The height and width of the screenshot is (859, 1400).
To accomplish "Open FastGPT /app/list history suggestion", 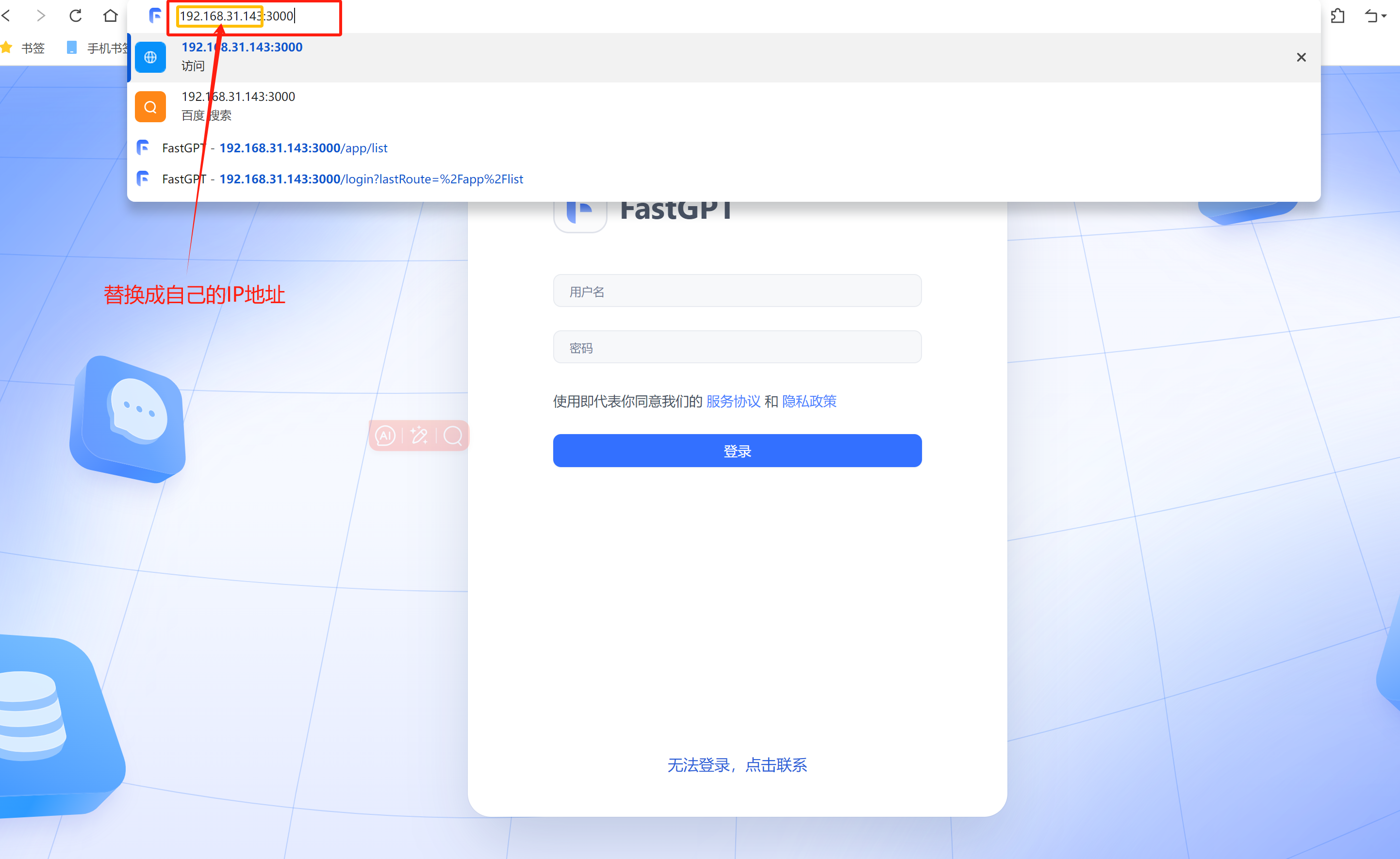I will pyautogui.click(x=723, y=148).
